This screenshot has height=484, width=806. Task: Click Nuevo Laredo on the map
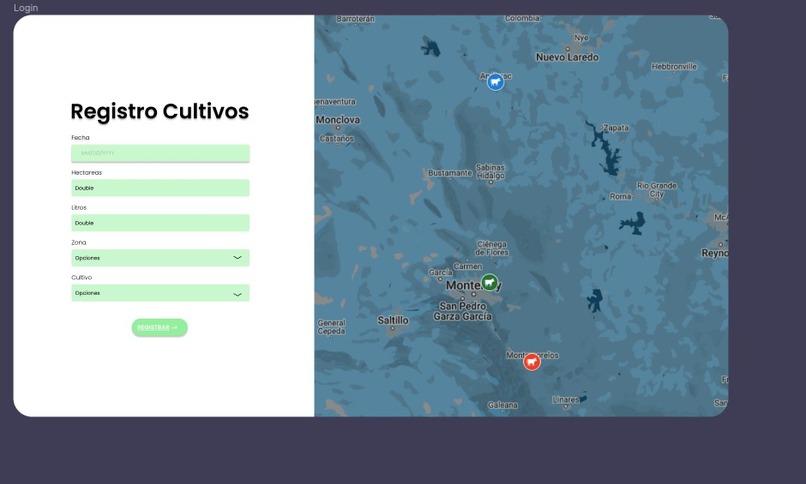pyautogui.click(x=567, y=57)
